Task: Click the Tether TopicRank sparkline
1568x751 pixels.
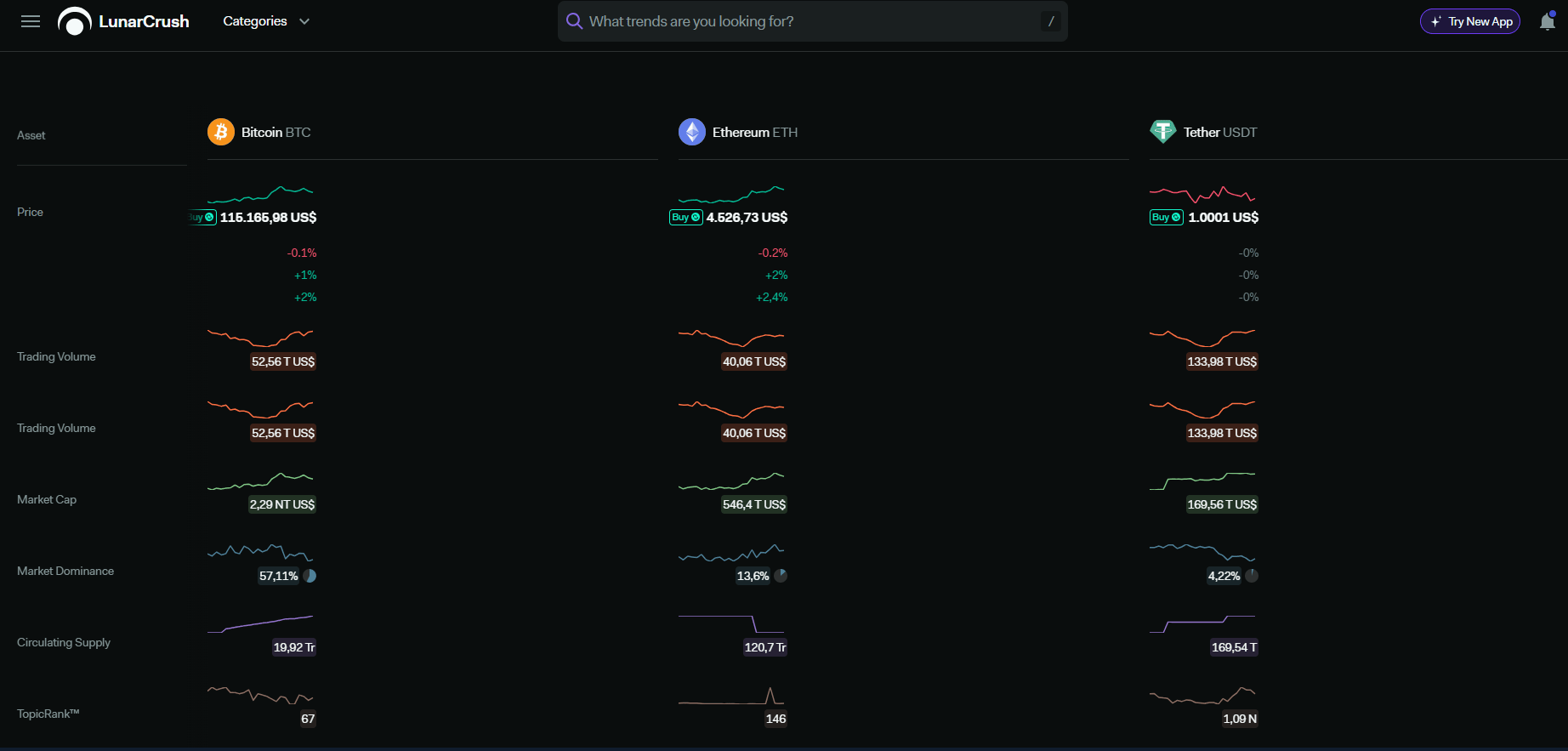Action: click(1202, 696)
